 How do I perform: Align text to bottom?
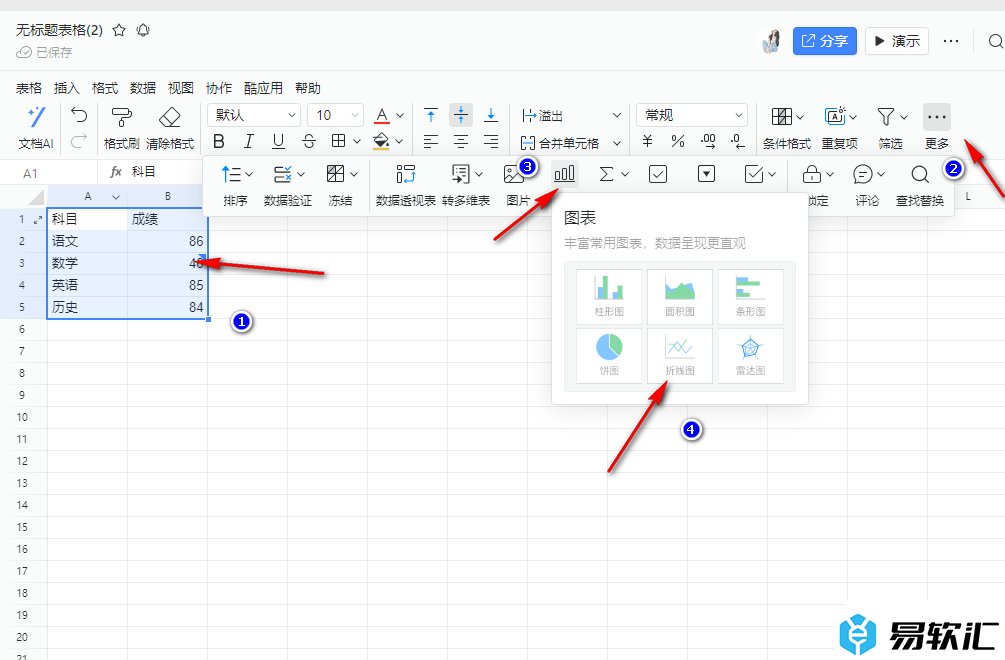[x=491, y=116]
